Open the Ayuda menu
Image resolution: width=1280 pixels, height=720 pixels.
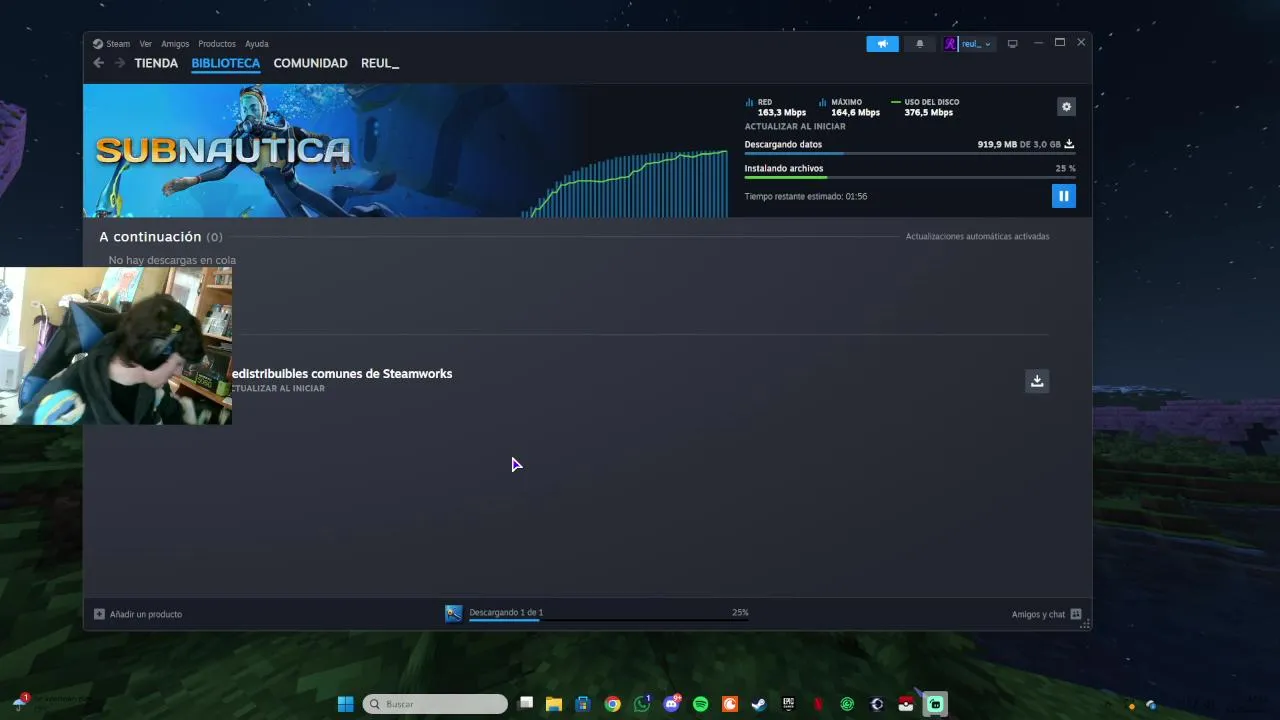(257, 44)
